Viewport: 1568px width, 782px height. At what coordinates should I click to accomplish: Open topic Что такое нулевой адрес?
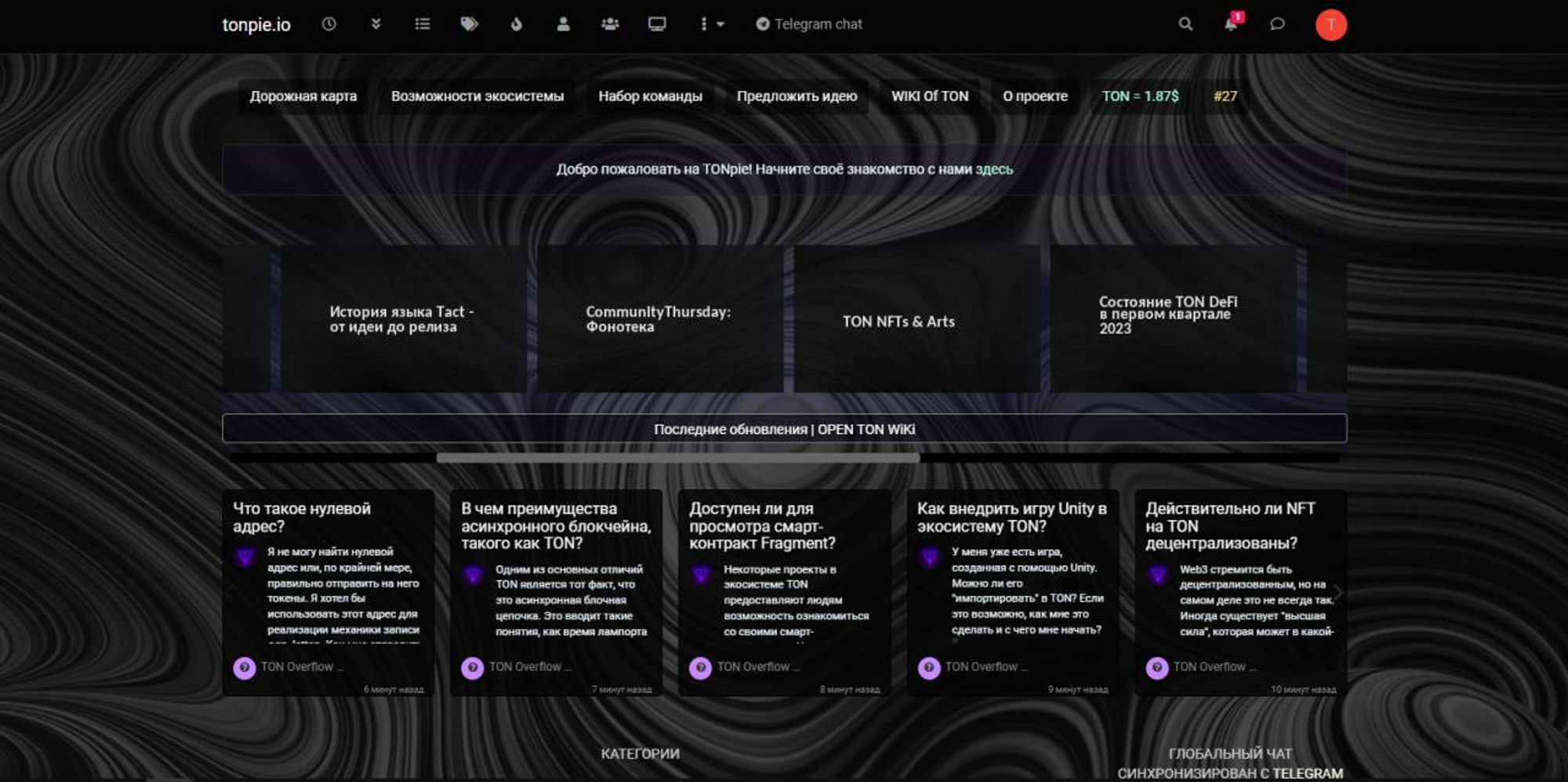coord(302,518)
